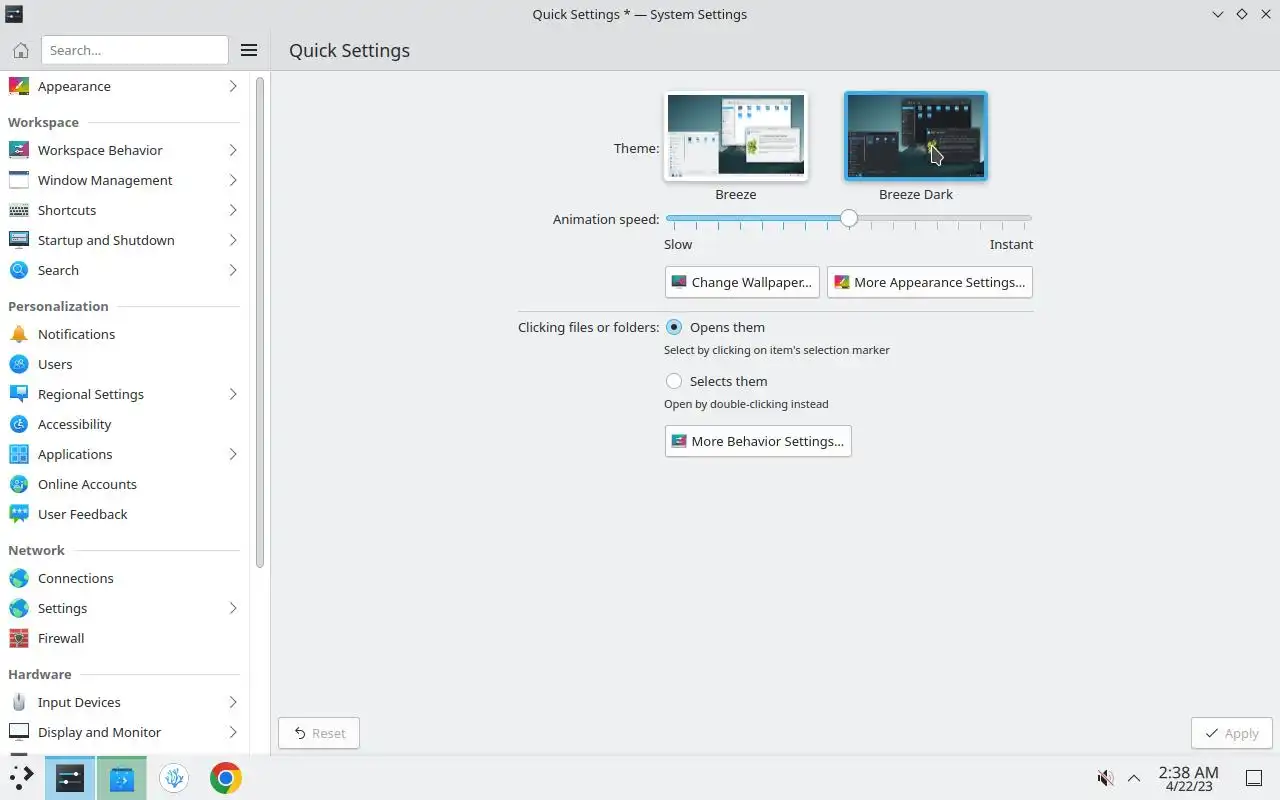This screenshot has height=800, width=1280.
Task: Open Google Chrome from the taskbar
Action: (x=226, y=778)
